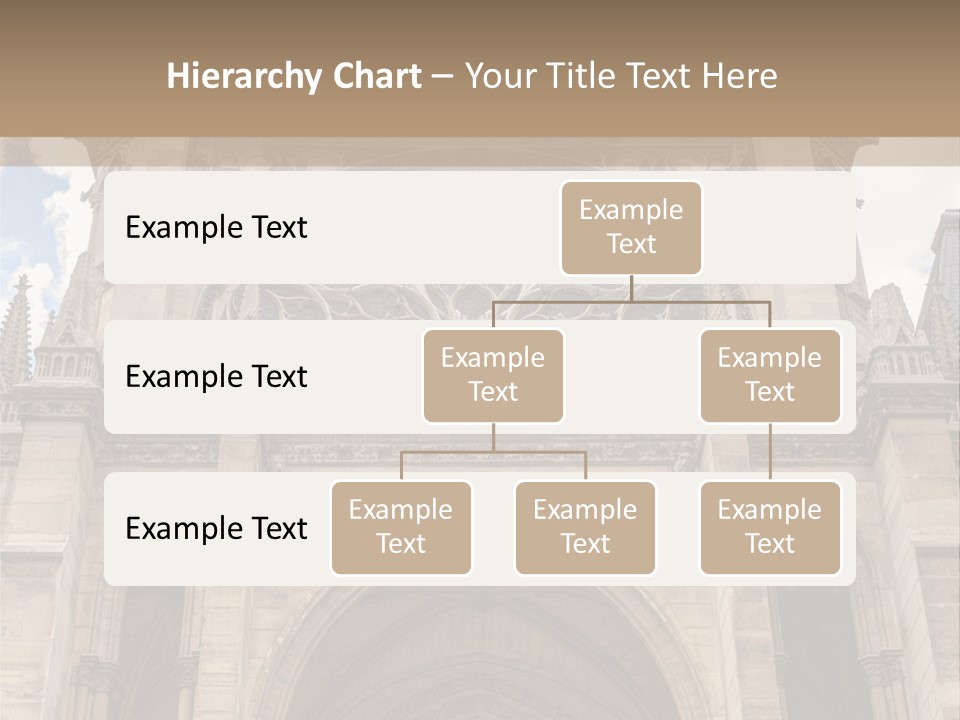Select the third row 'Example Text' label

[x=216, y=529]
